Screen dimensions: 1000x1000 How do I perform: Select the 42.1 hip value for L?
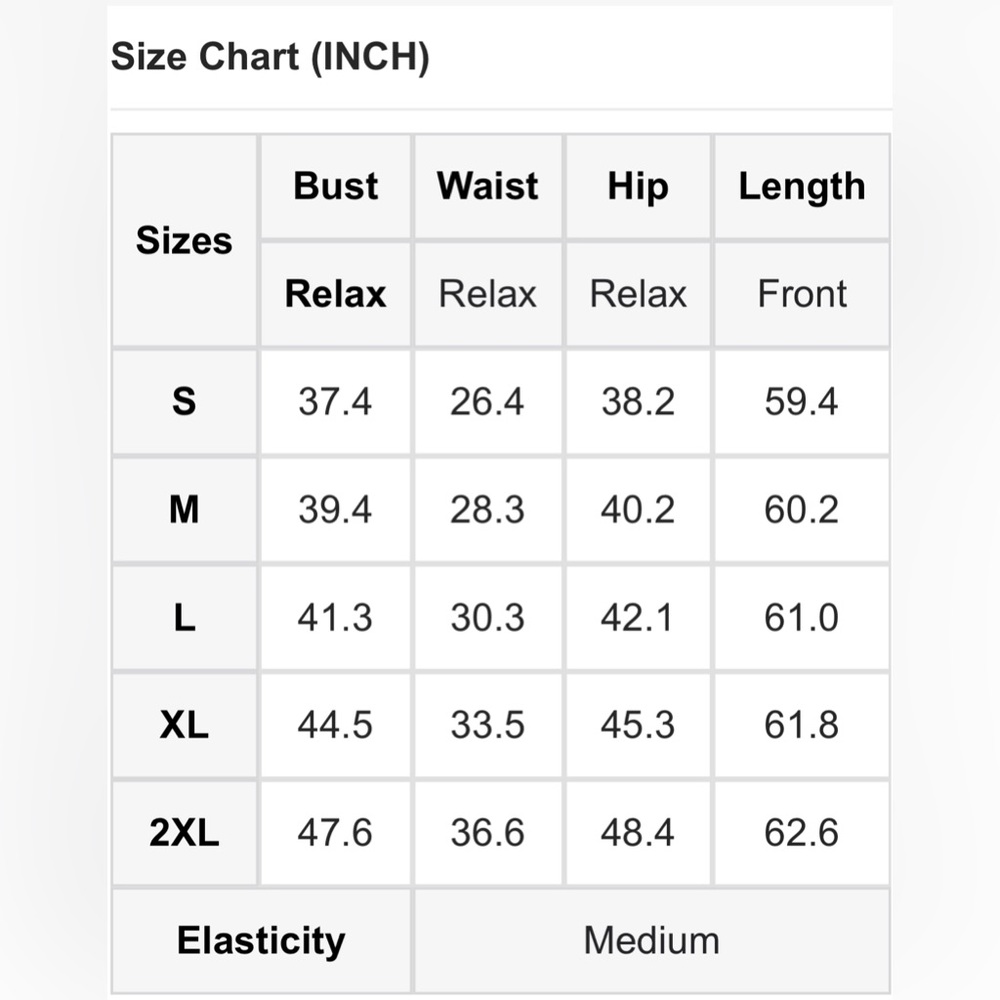pos(638,617)
